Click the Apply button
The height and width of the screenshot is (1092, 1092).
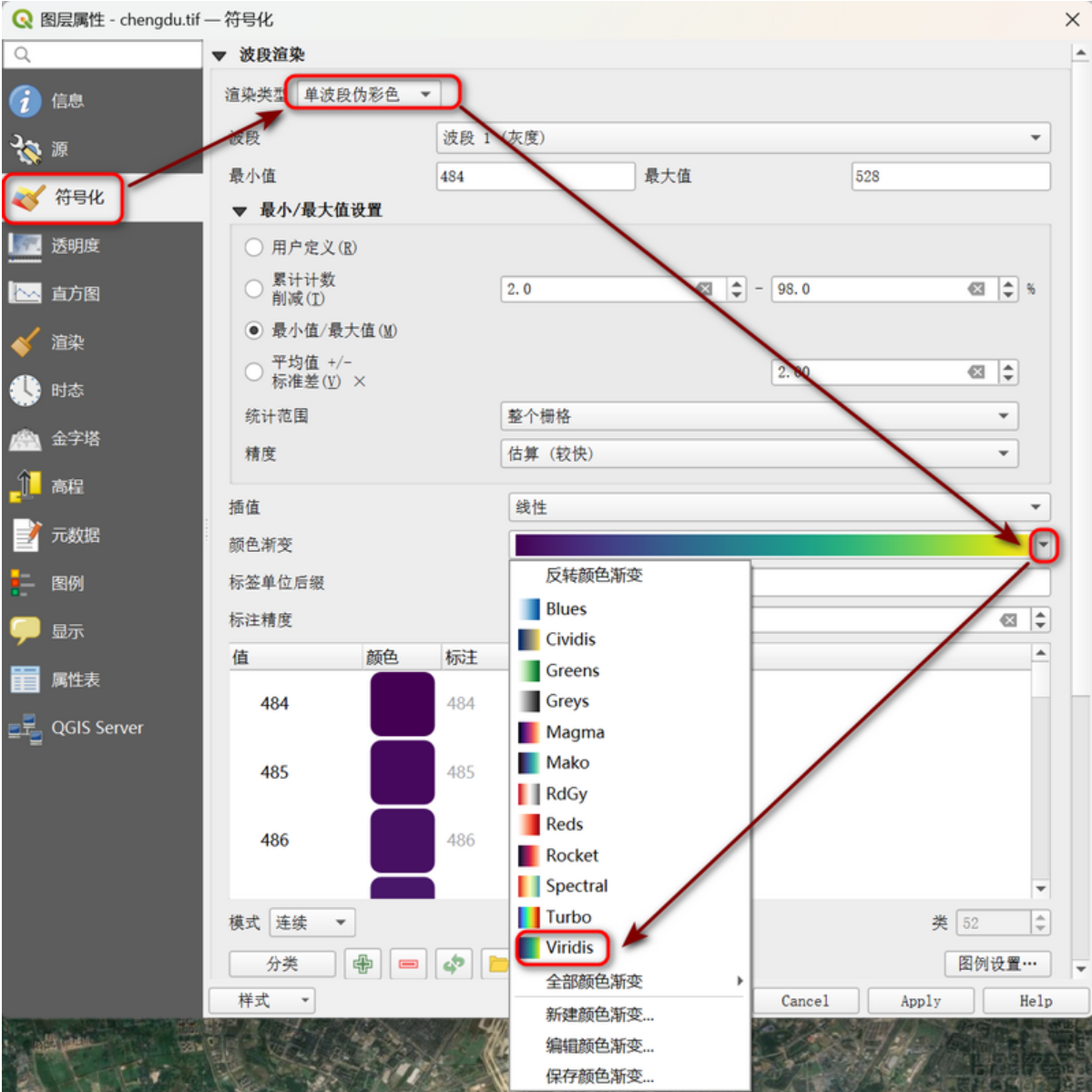921,1001
